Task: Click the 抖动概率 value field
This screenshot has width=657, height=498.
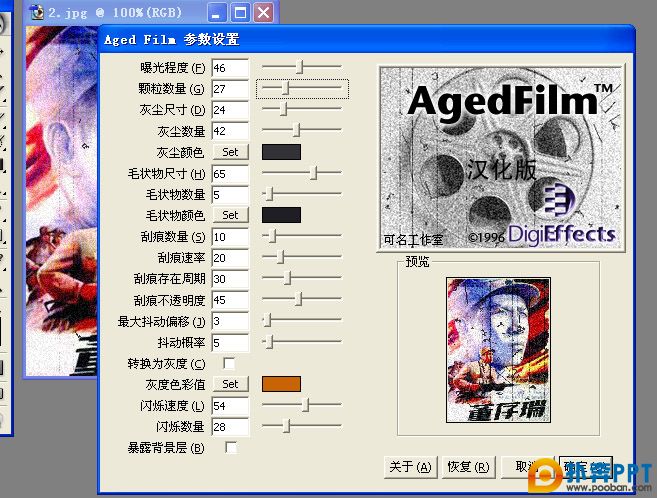Action: 230,343
